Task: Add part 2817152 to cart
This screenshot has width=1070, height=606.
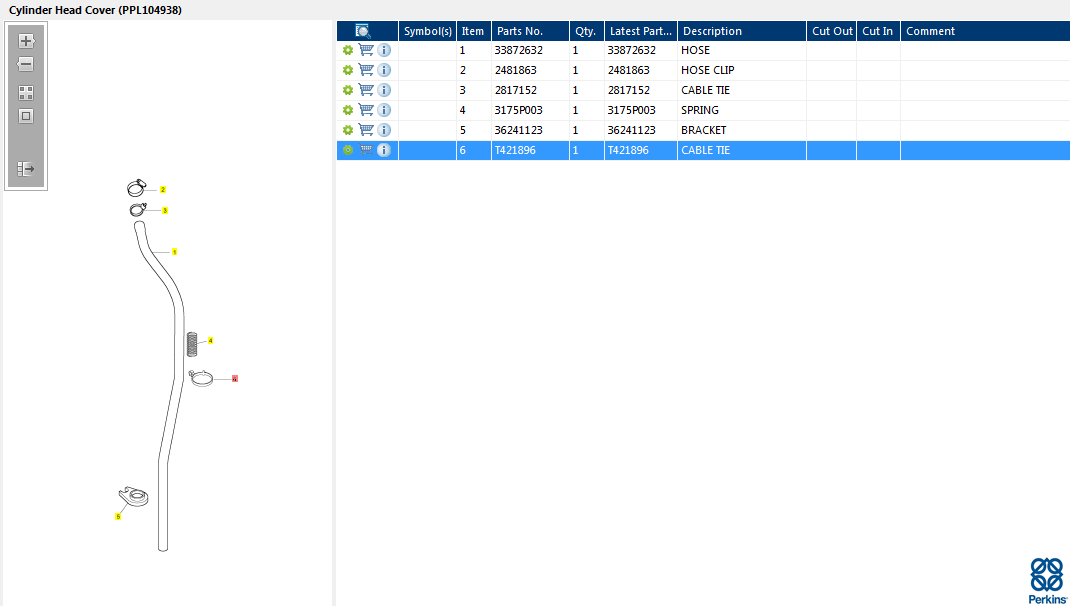Action: point(366,89)
